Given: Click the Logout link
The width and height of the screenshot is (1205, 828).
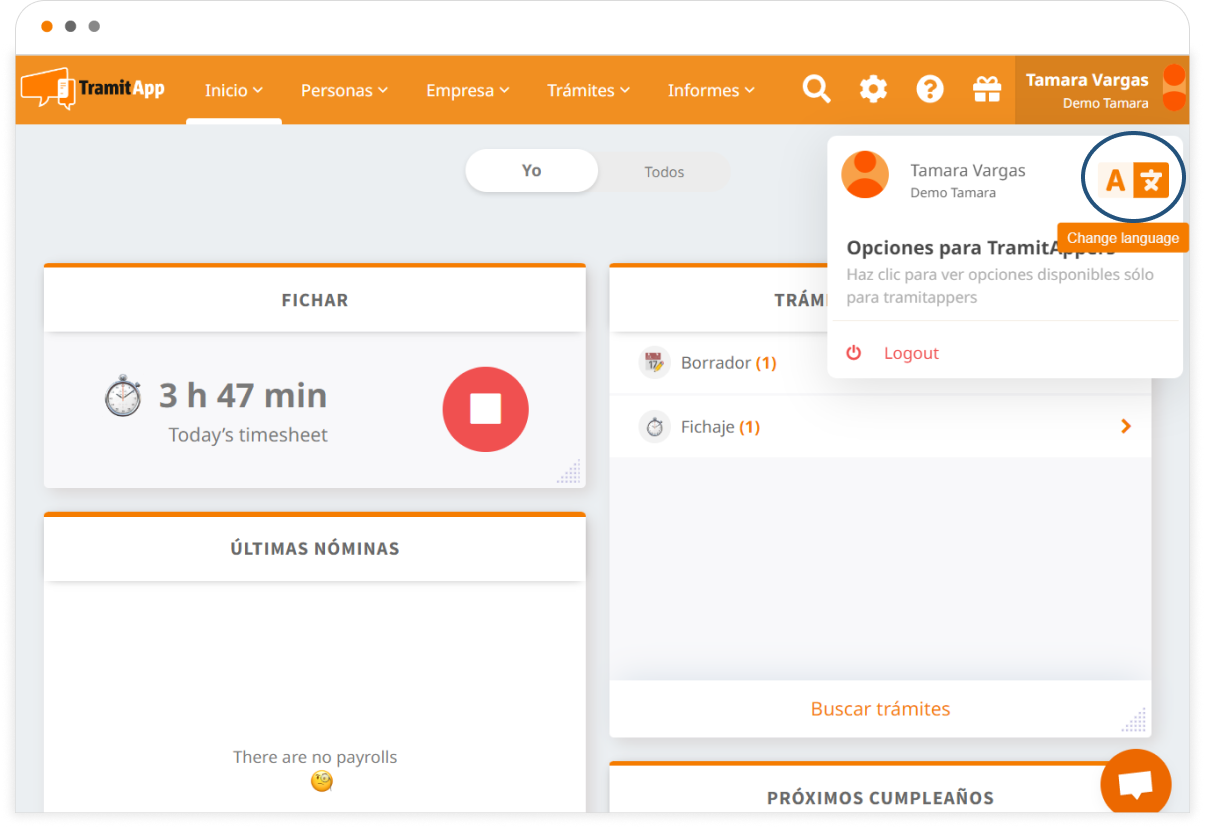Looking at the screenshot, I should coord(910,353).
